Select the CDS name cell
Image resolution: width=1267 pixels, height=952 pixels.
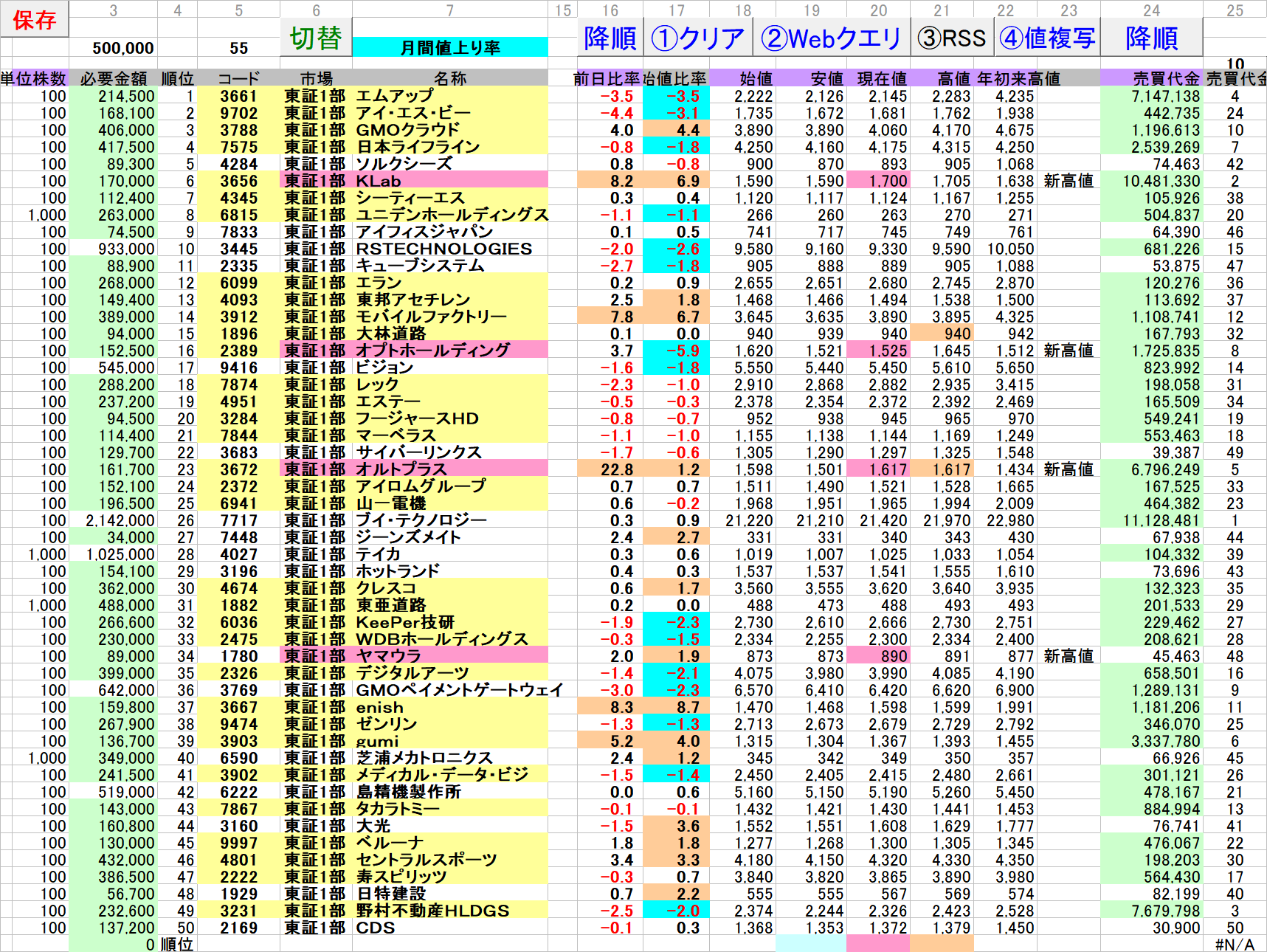pos(450,928)
